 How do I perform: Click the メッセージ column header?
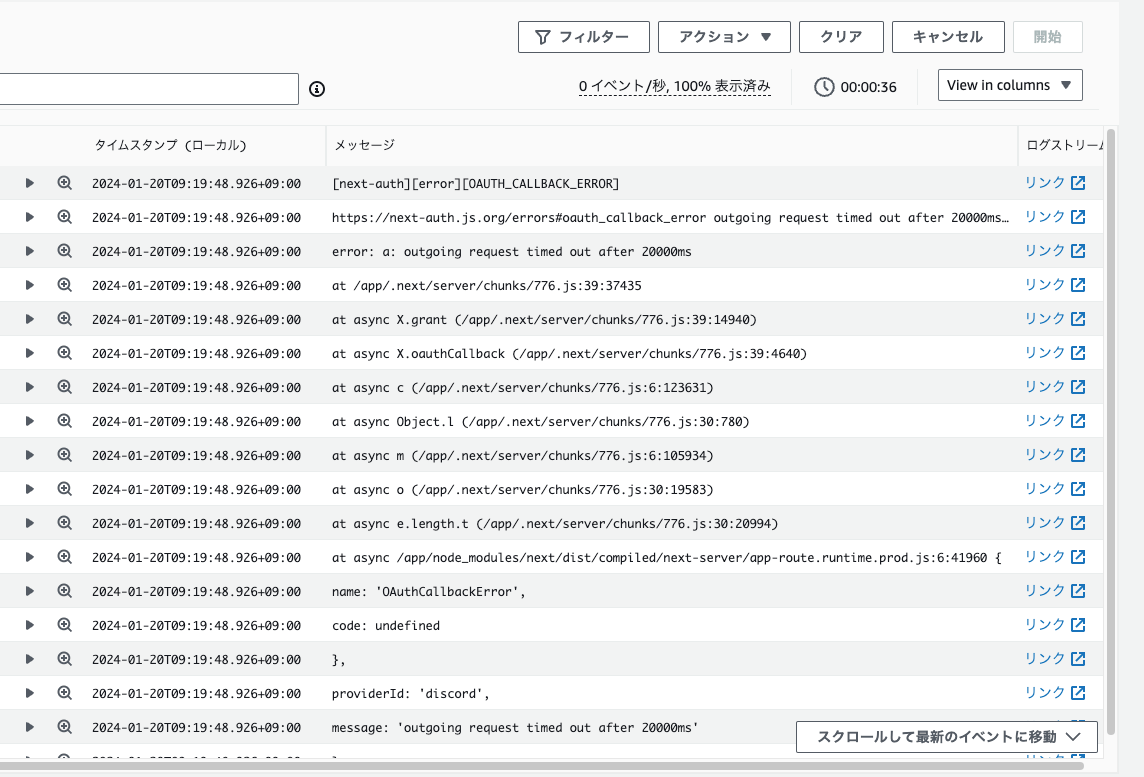[364, 145]
